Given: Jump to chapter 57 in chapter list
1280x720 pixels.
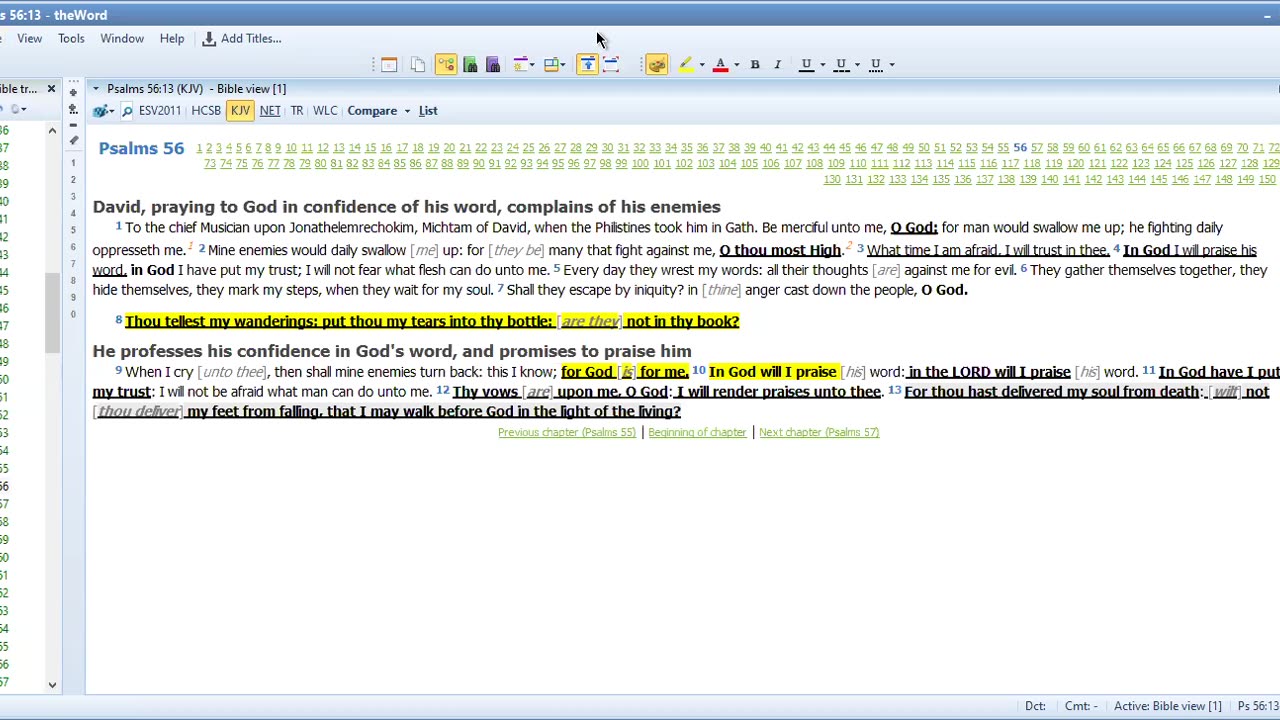Looking at the screenshot, I should point(1036,148).
